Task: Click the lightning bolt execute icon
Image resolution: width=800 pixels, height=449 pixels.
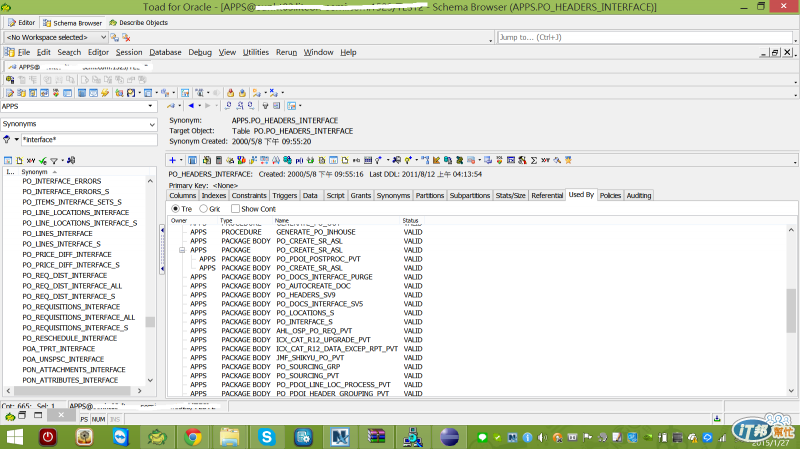Action: click(105, 93)
